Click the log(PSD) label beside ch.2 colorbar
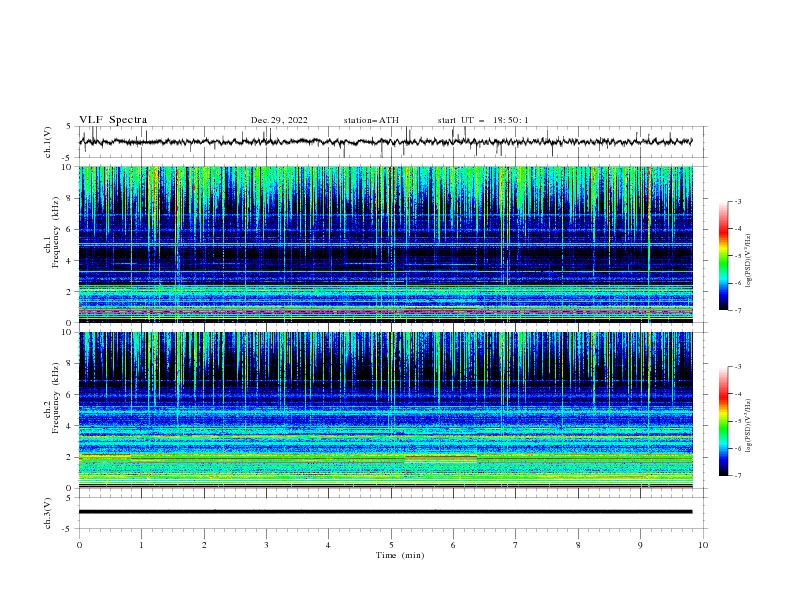This screenshot has width=792, height=612. (x=748, y=426)
